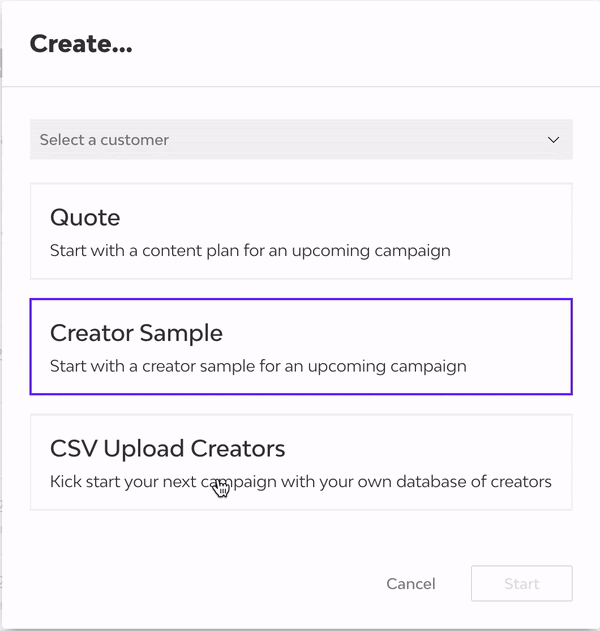This screenshot has width=600, height=631.
Task: Click the 'Create...' dialog heading
Action: (81, 44)
